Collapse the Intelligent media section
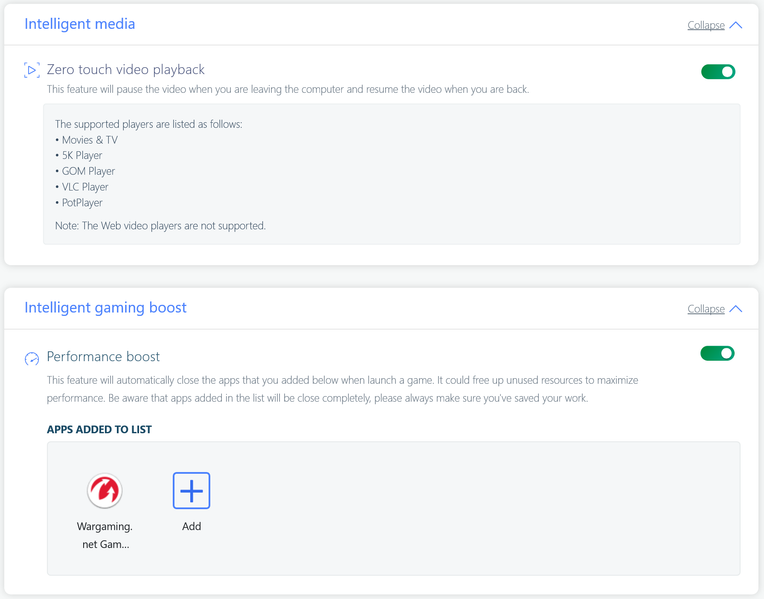 coord(706,25)
